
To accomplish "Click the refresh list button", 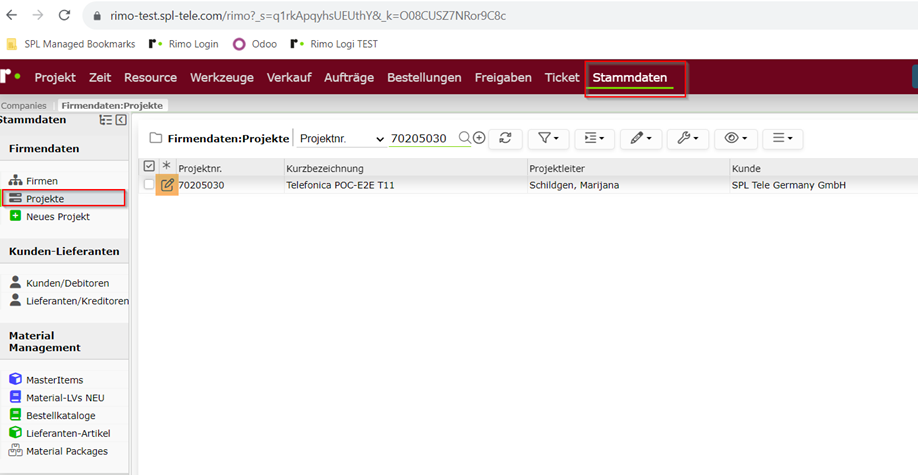I will coord(505,138).
